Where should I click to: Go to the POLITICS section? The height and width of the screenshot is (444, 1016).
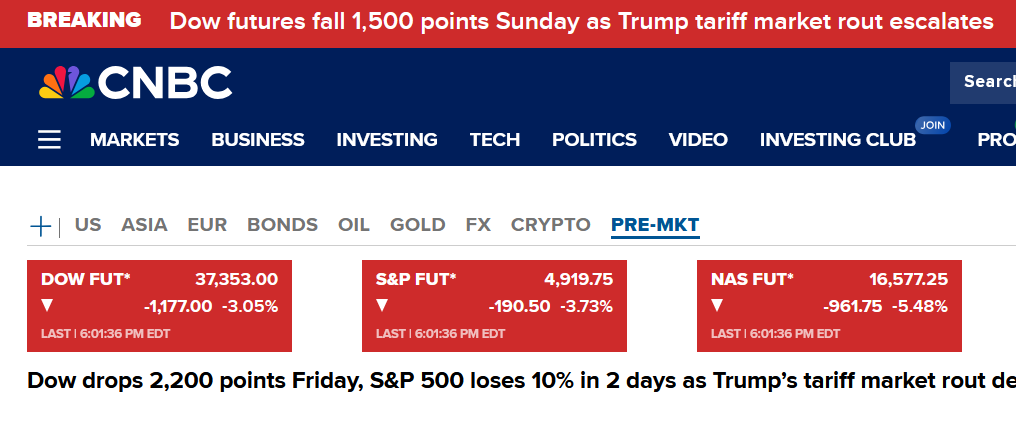pos(594,140)
